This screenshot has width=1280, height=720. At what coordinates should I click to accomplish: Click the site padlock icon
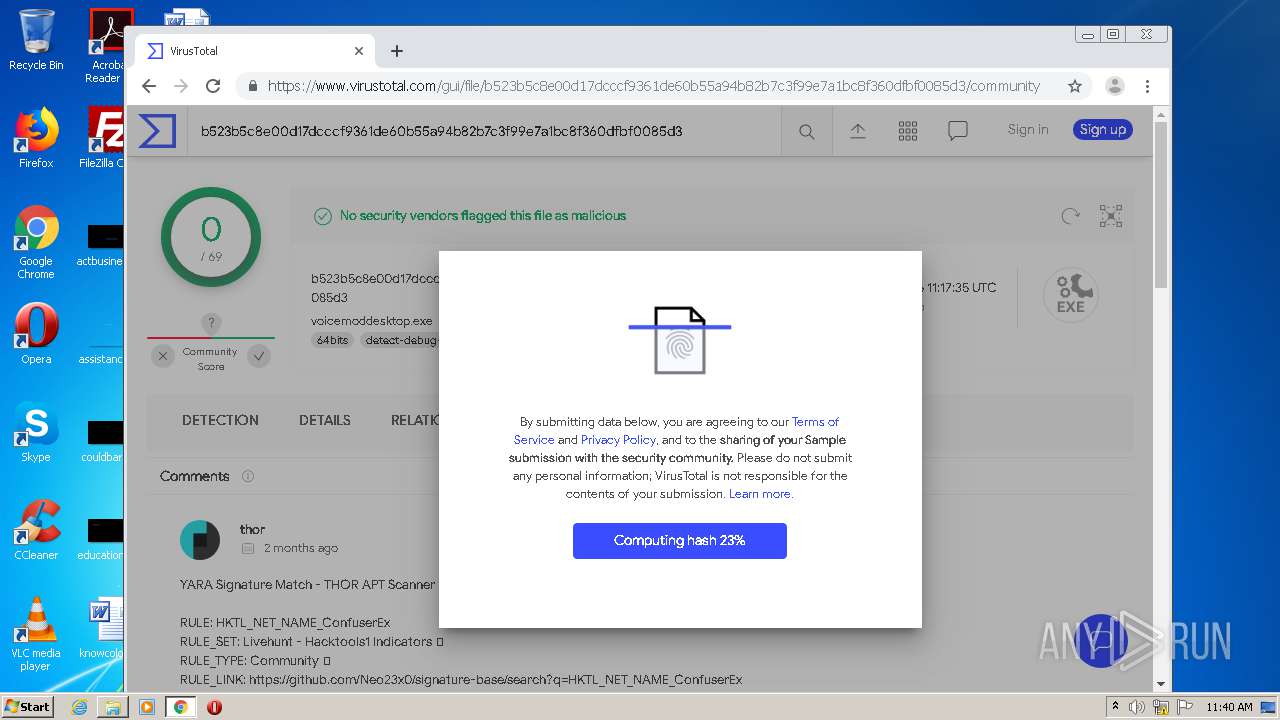[253, 86]
